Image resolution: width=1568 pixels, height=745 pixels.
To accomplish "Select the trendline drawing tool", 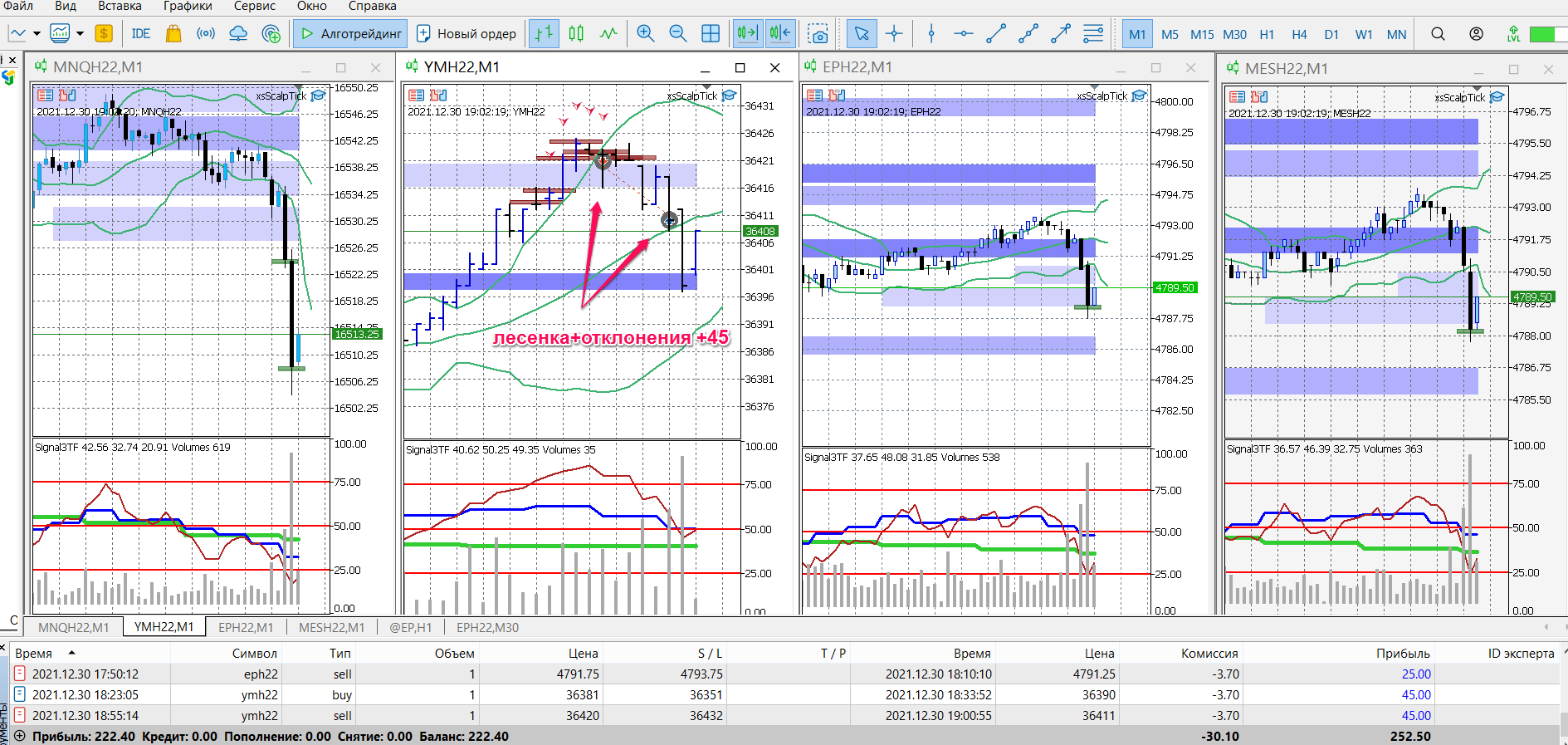I will [996, 34].
